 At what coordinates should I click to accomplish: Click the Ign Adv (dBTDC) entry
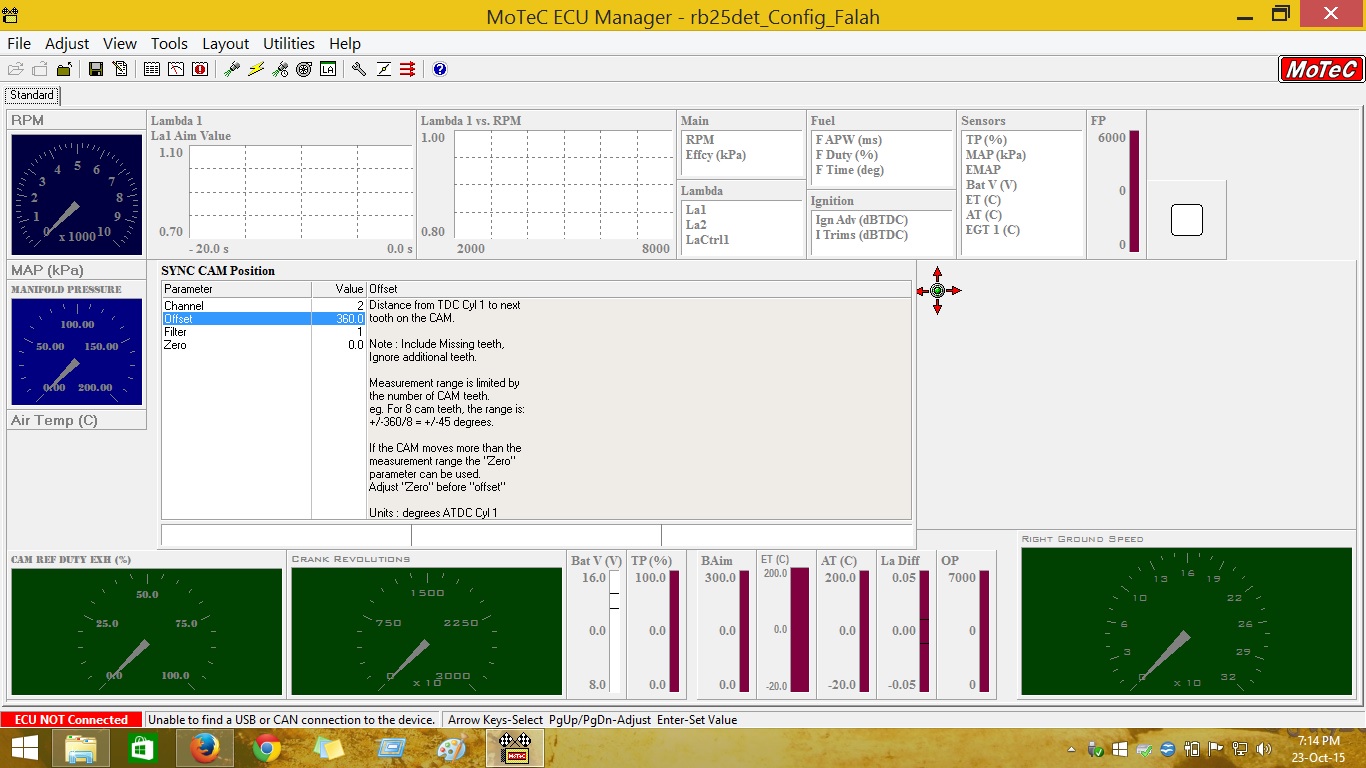click(861, 220)
